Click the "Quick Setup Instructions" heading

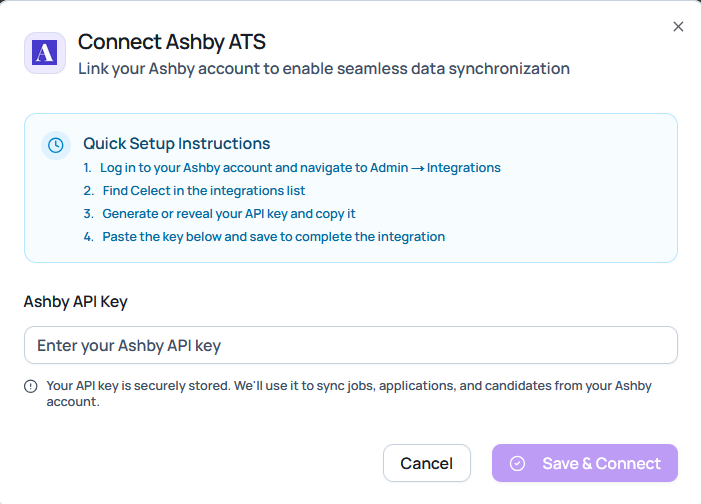pyautogui.click(x=176, y=143)
